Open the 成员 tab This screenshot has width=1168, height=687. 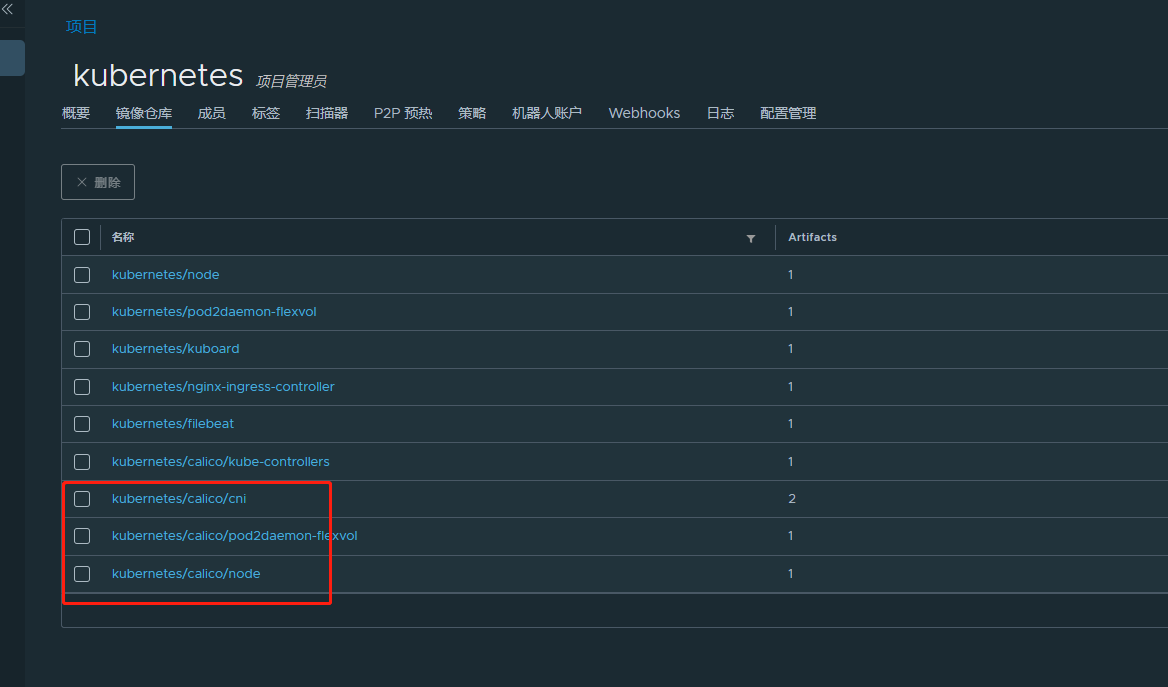[x=212, y=113]
